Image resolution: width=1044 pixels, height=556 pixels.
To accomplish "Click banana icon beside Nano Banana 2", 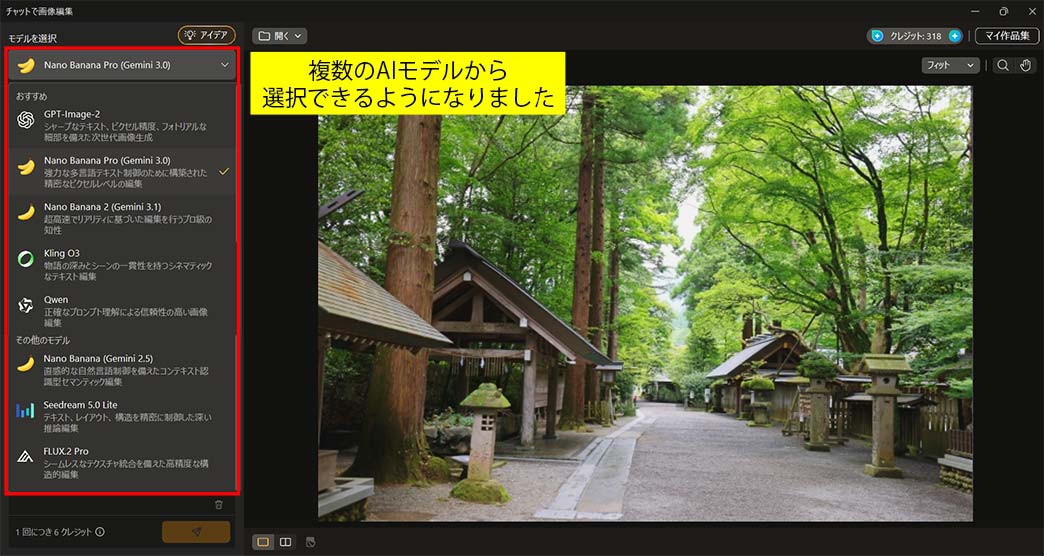I will (x=25, y=212).
